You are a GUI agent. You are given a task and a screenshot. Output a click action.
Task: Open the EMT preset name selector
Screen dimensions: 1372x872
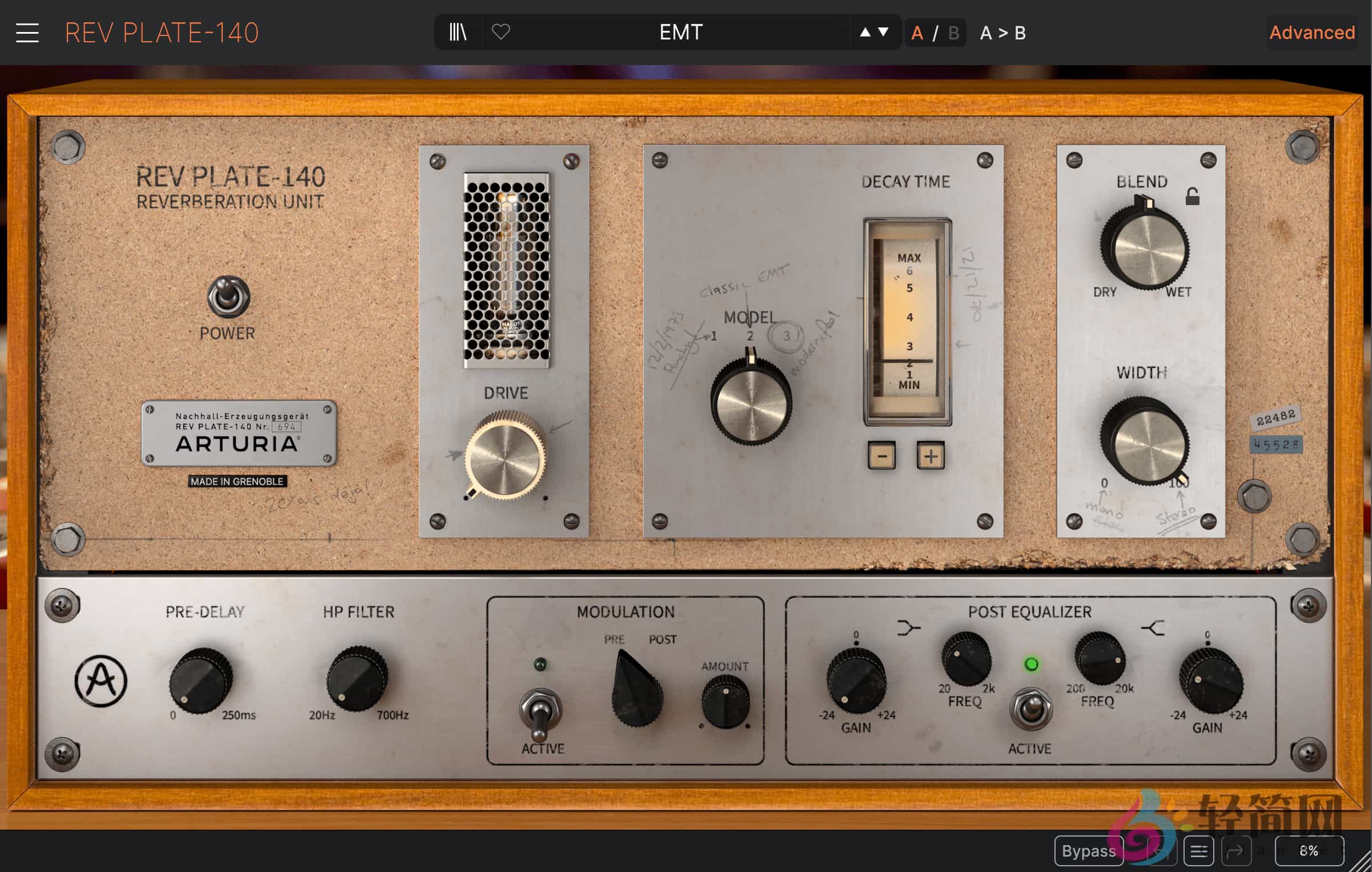[680, 32]
